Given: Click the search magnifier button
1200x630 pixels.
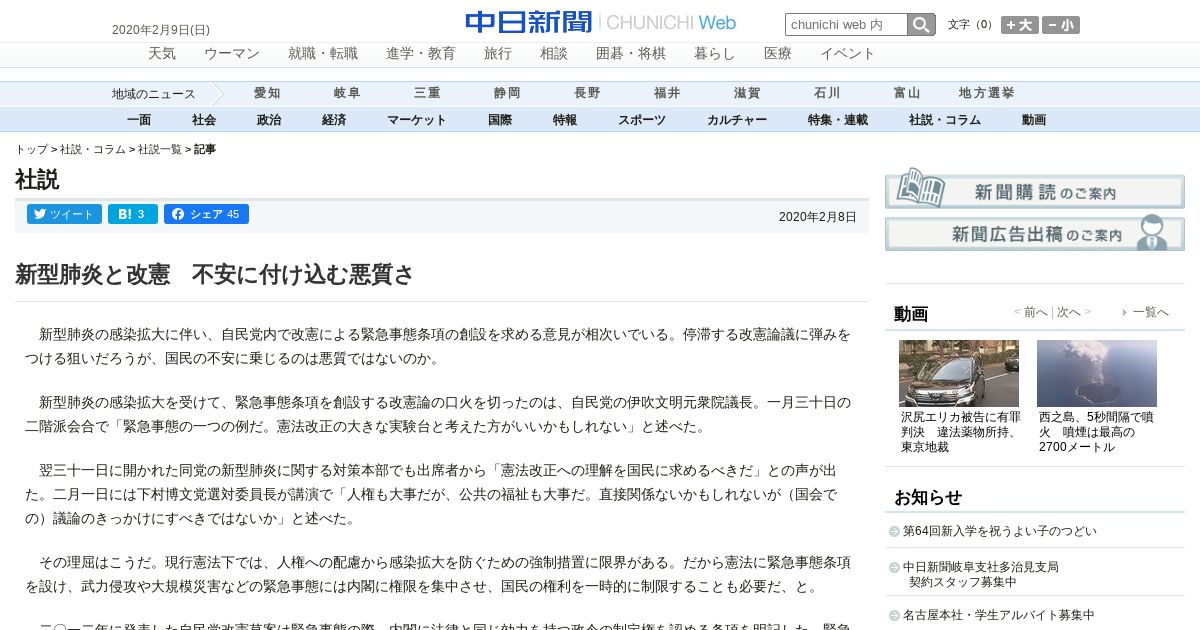Looking at the screenshot, I should click(x=921, y=25).
